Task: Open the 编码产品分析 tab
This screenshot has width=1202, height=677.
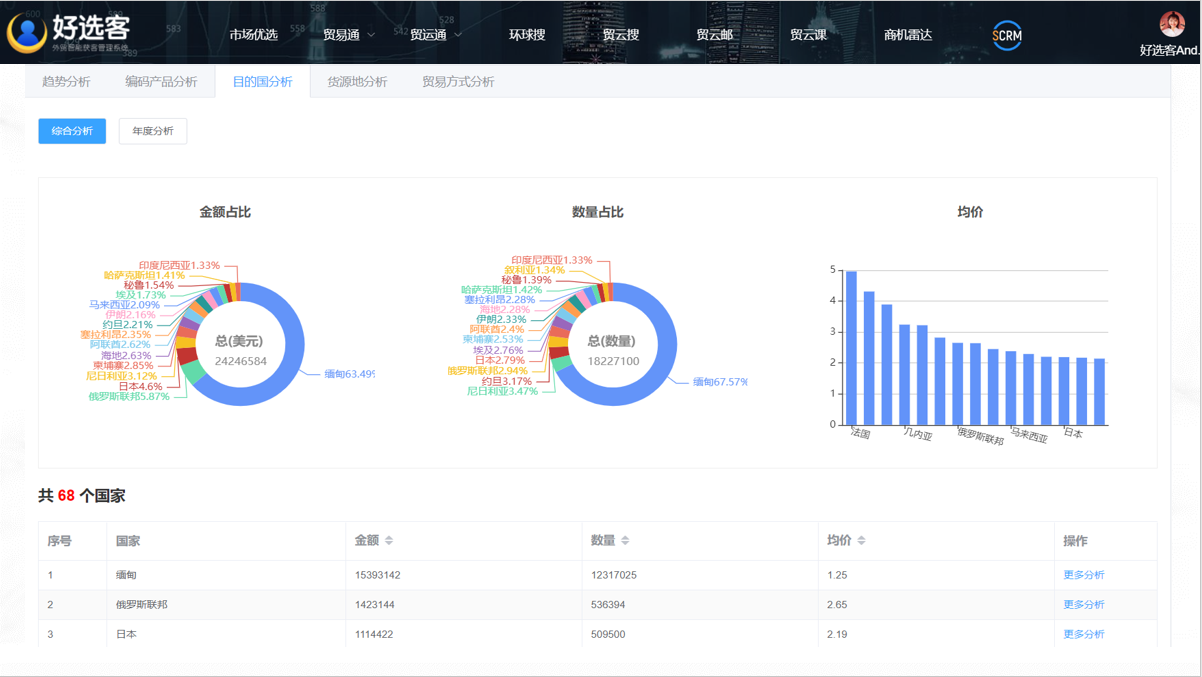Action: [x=161, y=82]
